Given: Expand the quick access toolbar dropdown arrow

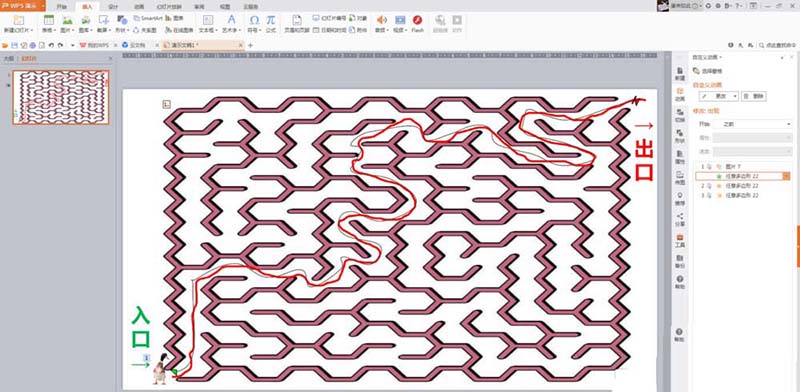Looking at the screenshot, I should (73, 45).
